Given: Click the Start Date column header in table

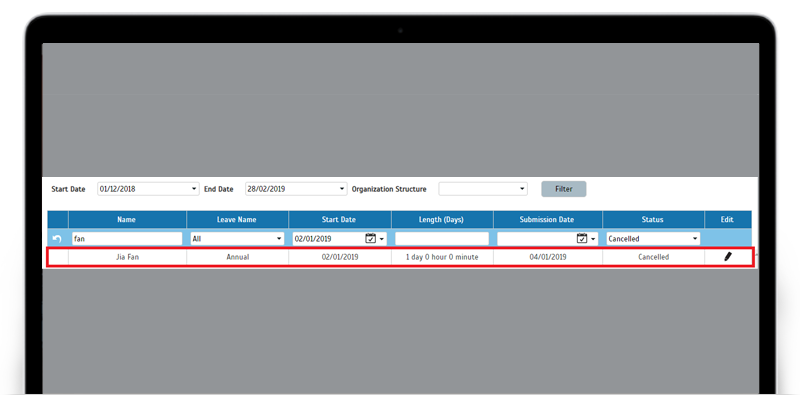Looking at the screenshot, I should pyautogui.click(x=339, y=219).
